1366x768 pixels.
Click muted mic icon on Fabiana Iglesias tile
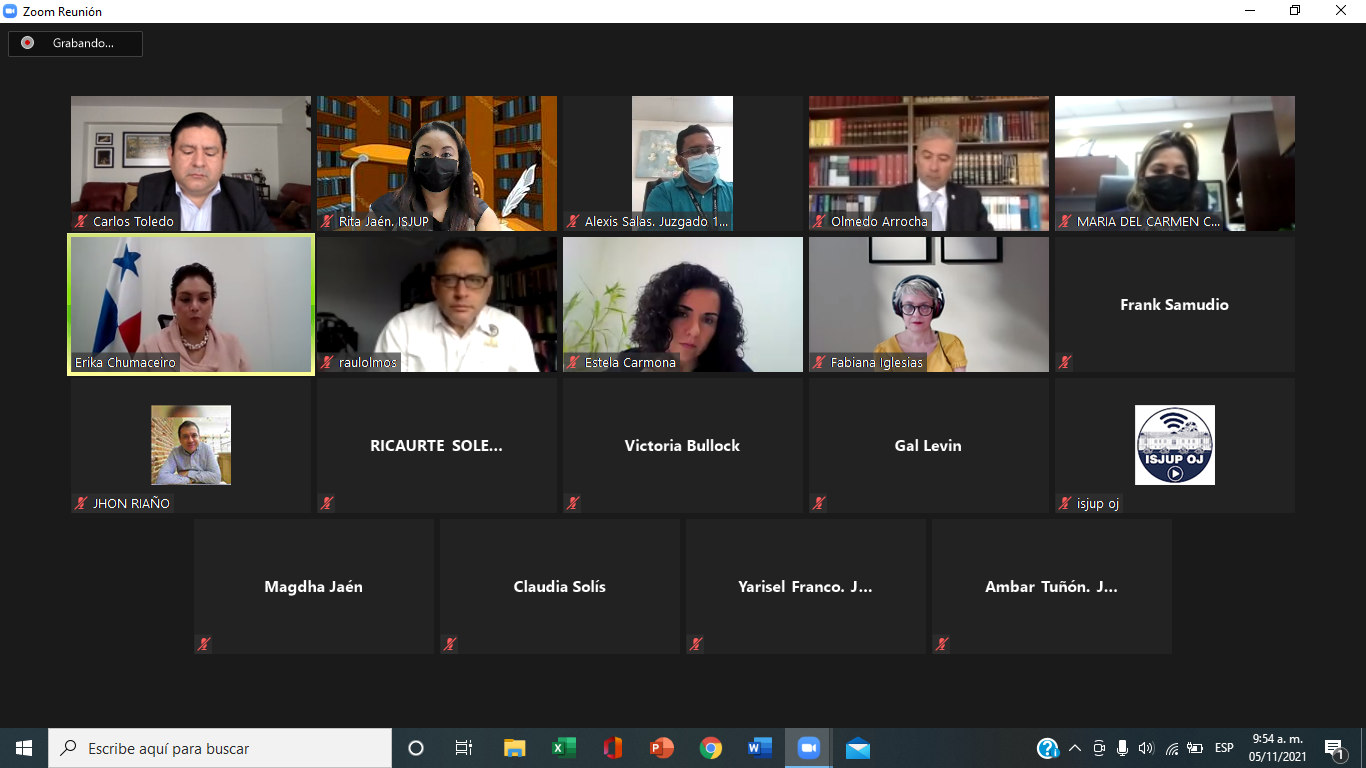pos(819,363)
